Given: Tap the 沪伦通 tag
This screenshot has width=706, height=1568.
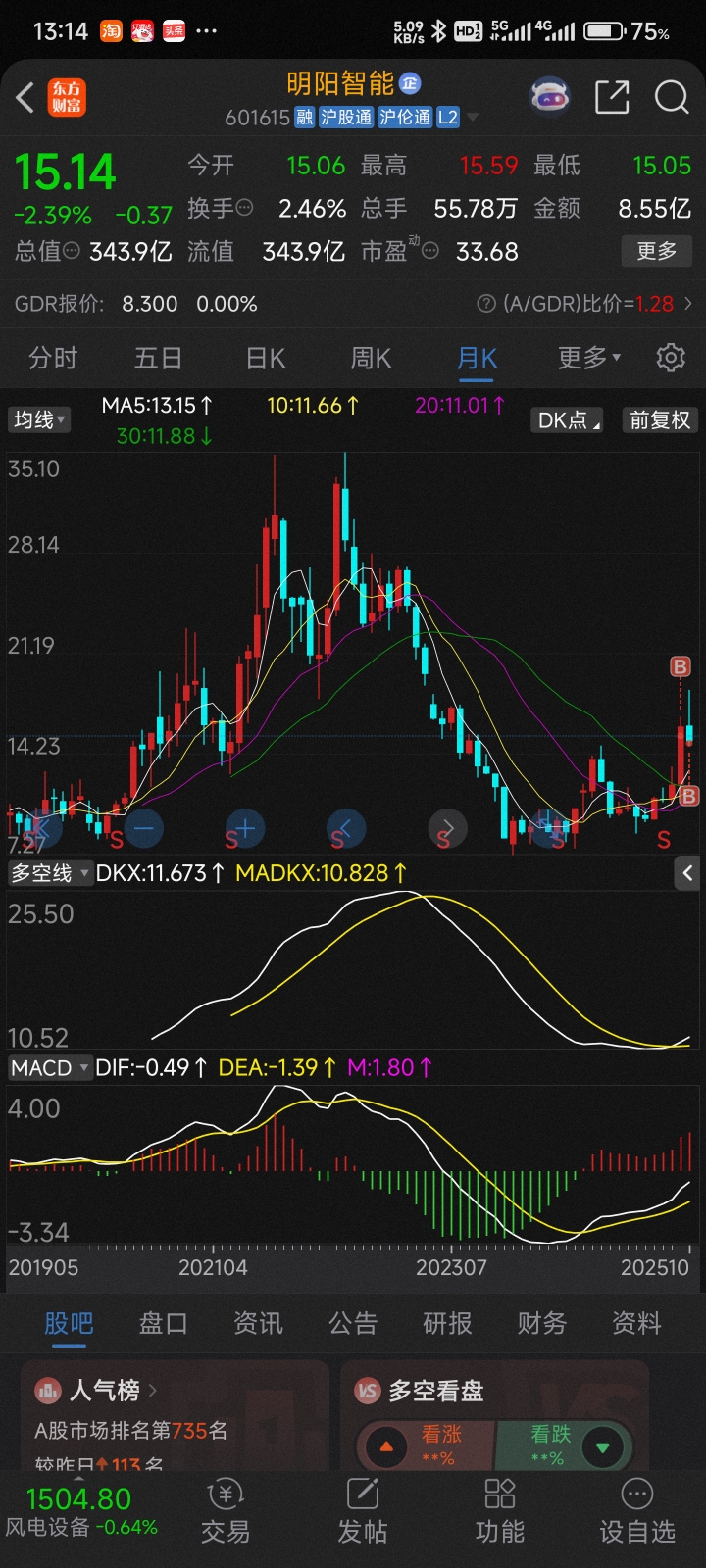Looking at the screenshot, I should [x=405, y=118].
